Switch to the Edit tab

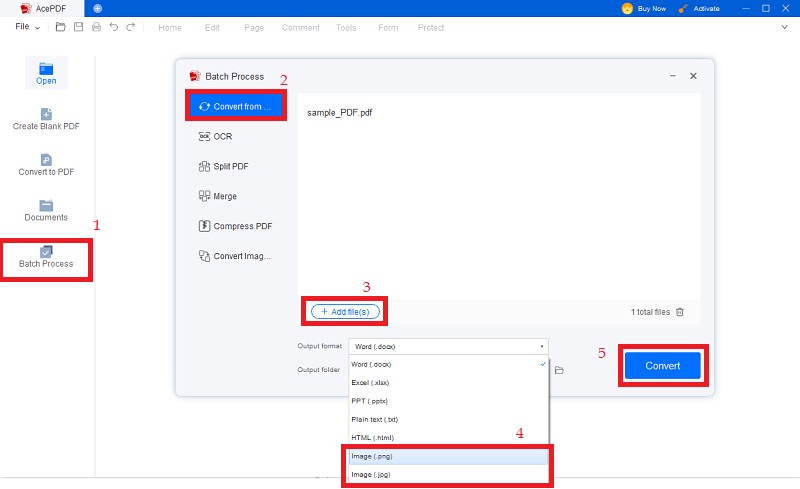[x=212, y=28]
